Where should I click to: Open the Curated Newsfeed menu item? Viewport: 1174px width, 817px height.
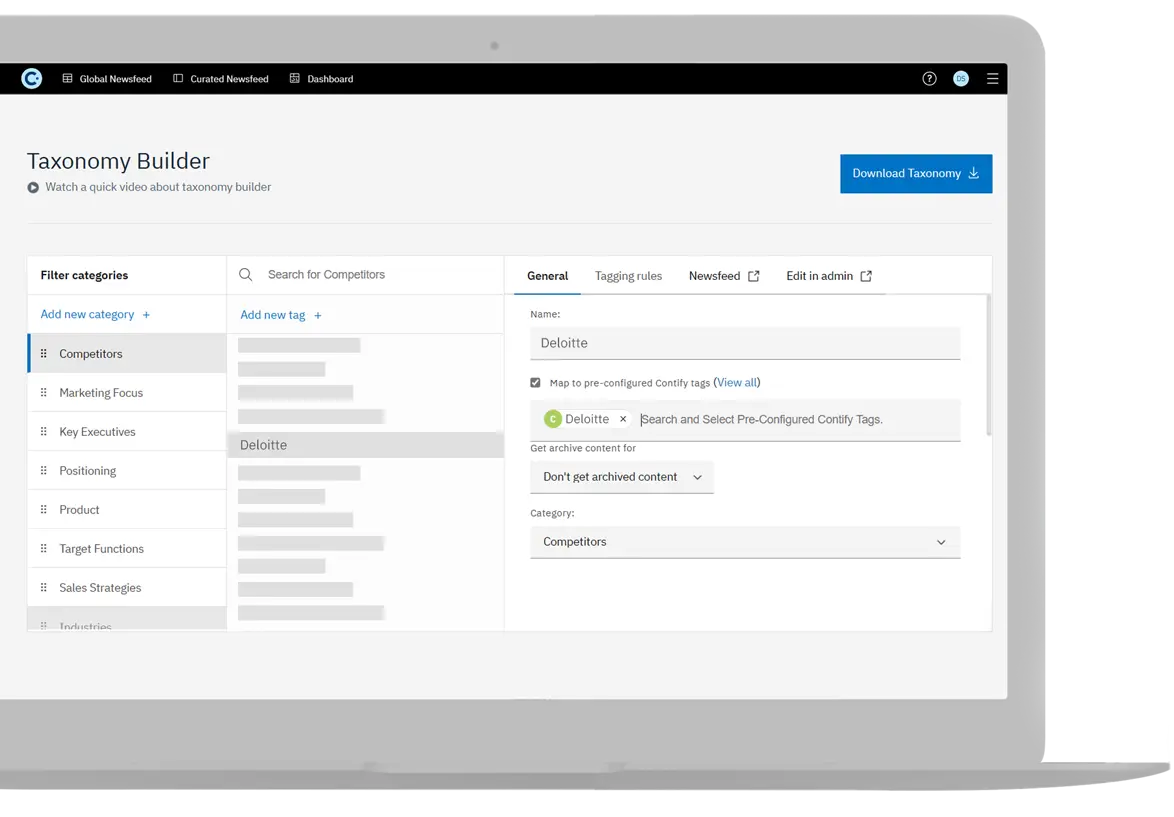[221, 79]
